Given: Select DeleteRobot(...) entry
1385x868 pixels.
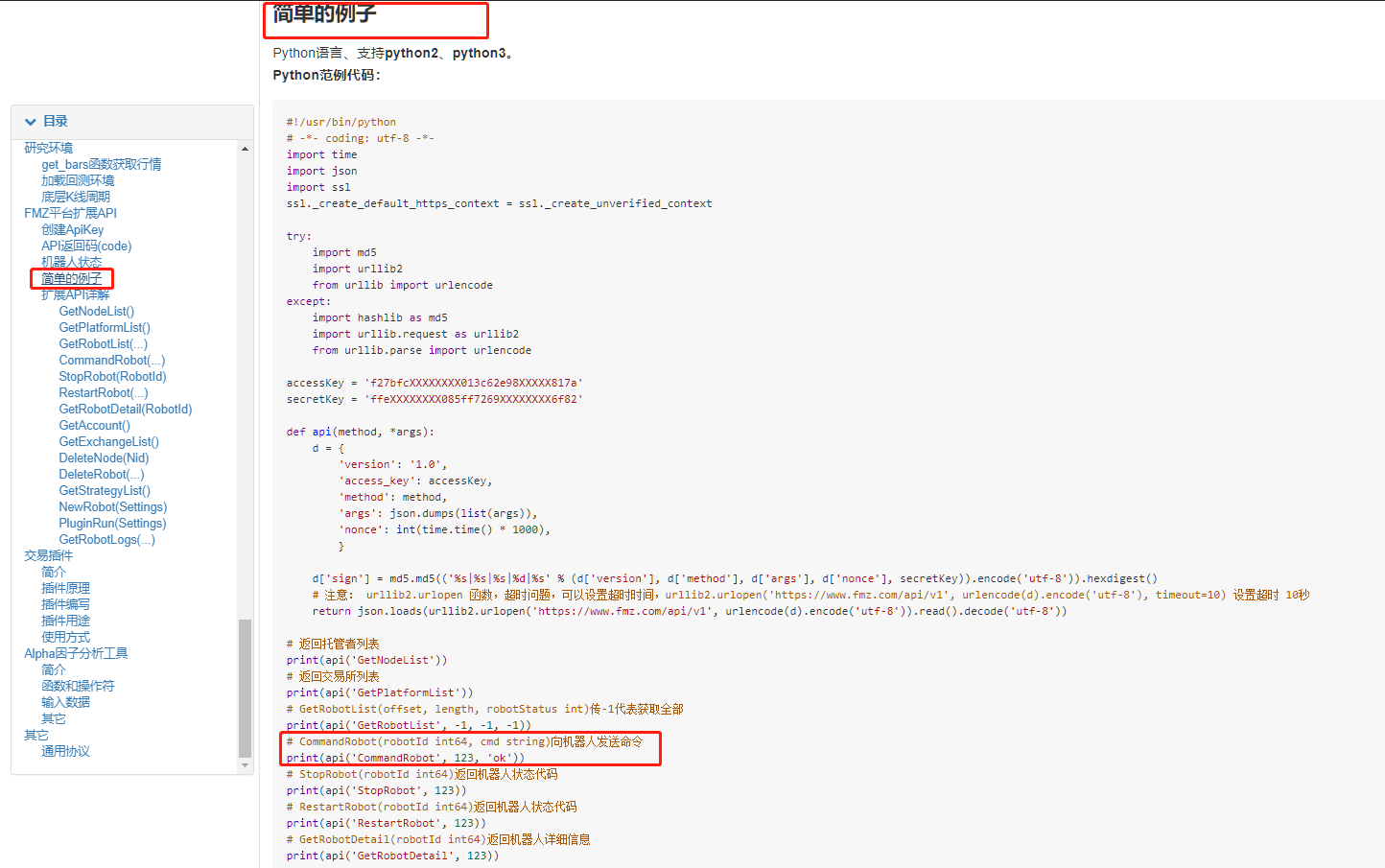Looking at the screenshot, I should [102, 474].
